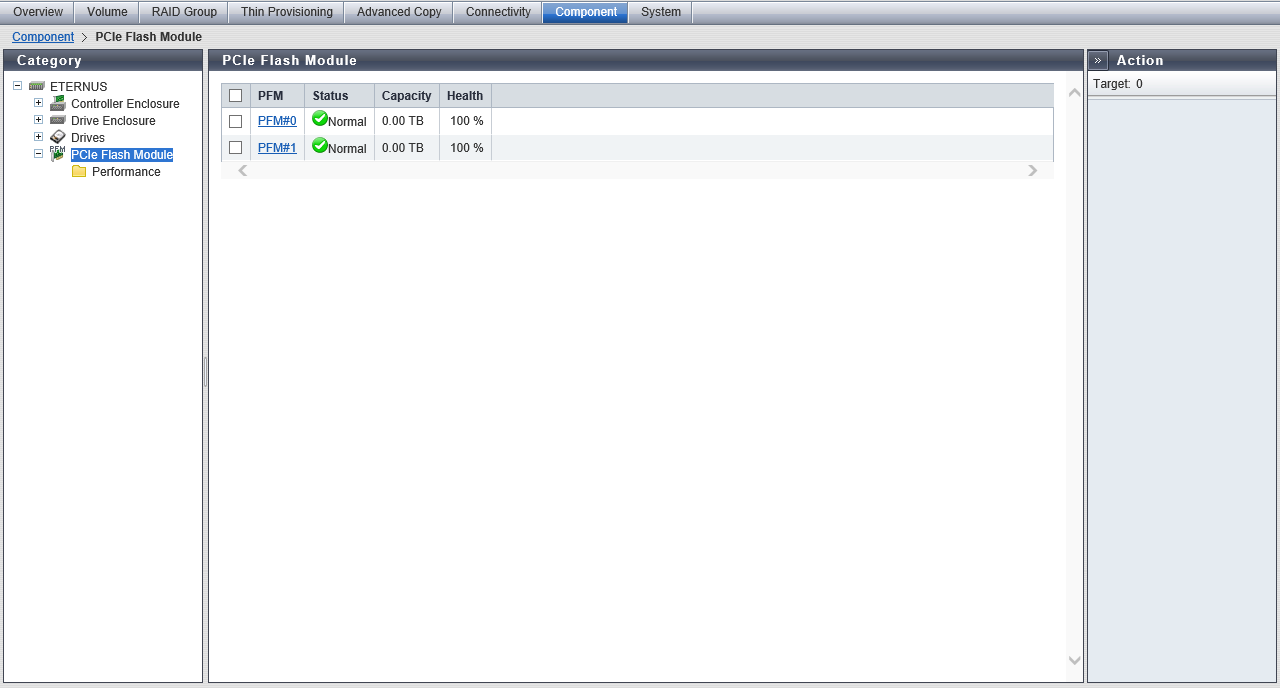
Task: Check the box for the PFM#1 row
Action: point(236,148)
